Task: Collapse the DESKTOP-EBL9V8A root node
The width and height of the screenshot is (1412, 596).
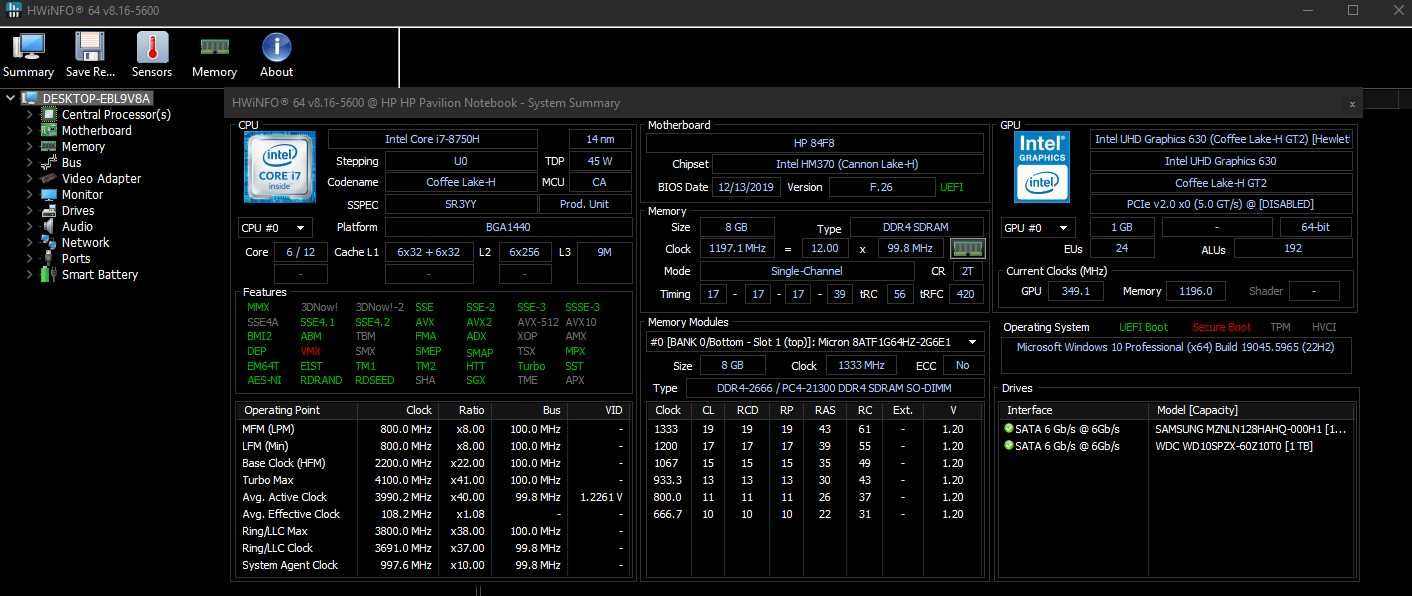Action: click(x=11, y=98)
